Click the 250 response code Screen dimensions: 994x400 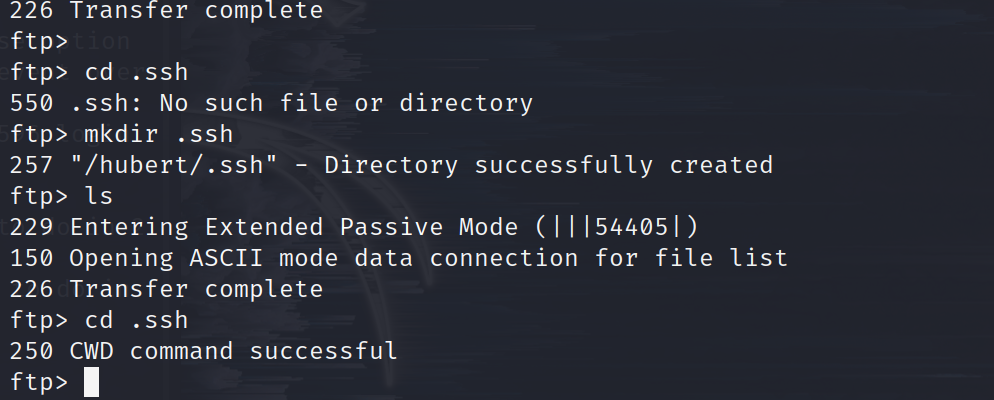32,351
